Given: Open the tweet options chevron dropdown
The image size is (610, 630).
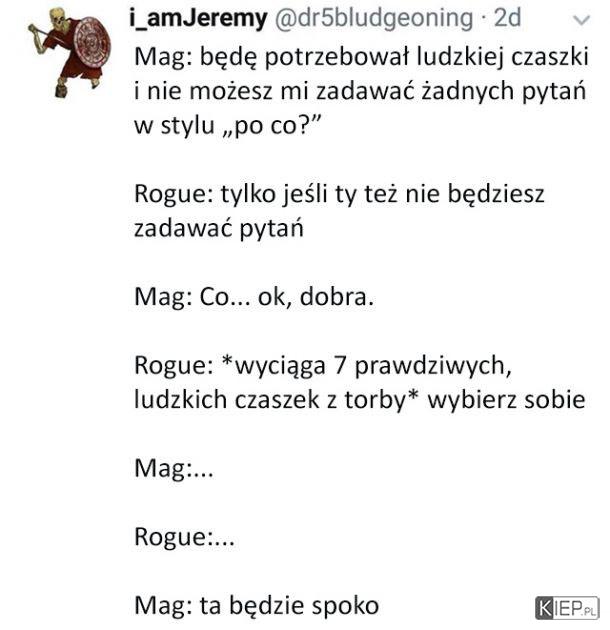Looking at the screenshot, I should tap(581, 20).
